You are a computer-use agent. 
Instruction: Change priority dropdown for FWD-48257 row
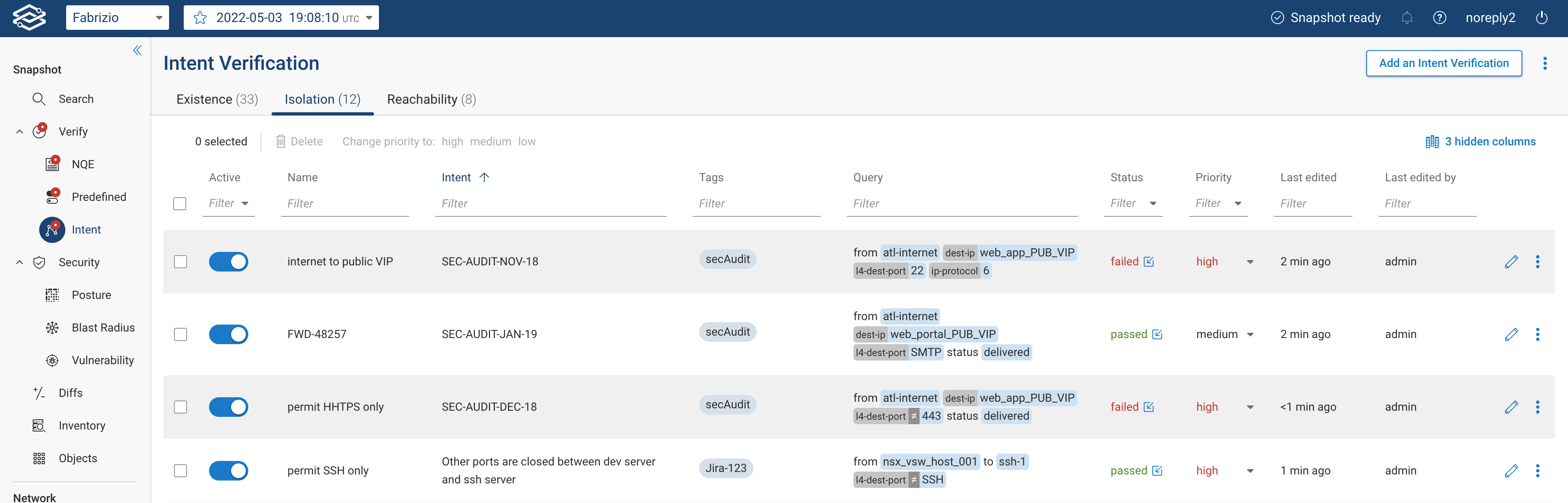point(1249,334)
